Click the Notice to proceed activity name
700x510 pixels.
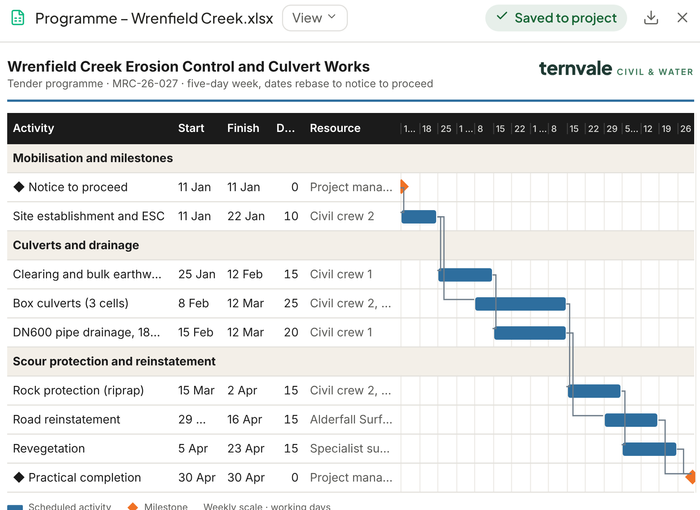pos(78,187)
